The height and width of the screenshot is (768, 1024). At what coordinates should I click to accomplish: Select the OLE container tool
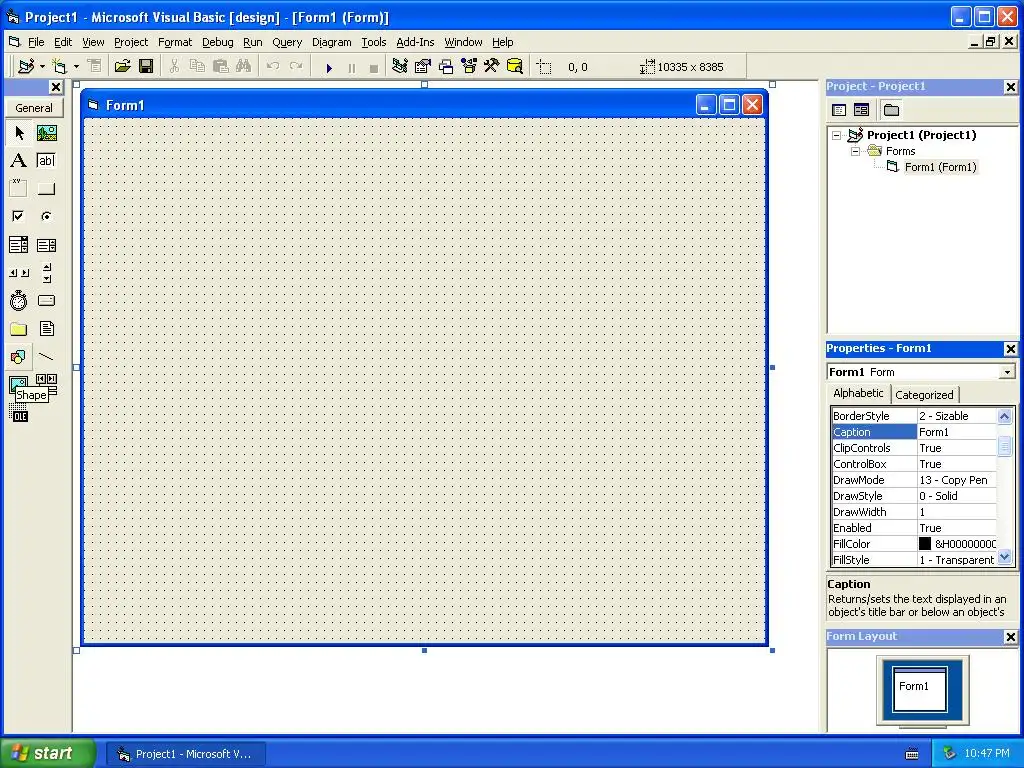[x=19, y=413]
